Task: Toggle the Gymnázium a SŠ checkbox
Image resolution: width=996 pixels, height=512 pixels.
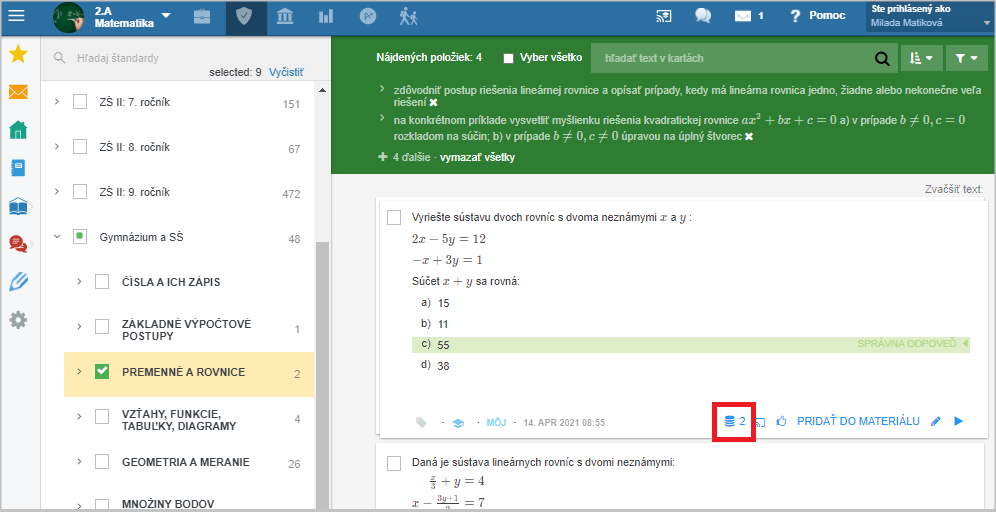Action: click(80, 237)
